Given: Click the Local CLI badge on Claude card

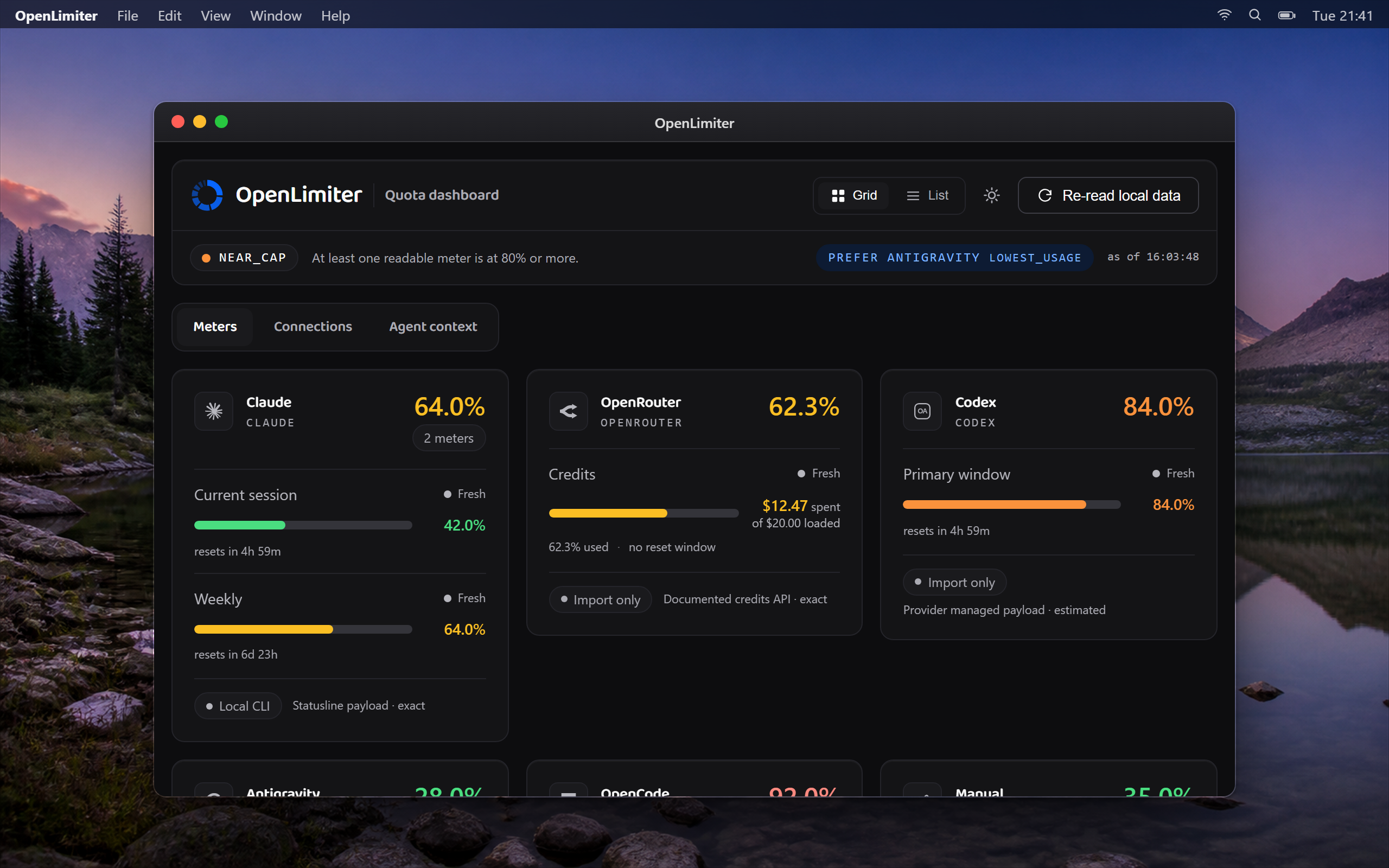Looking at the screenshot, I should [x=238, y=706].
